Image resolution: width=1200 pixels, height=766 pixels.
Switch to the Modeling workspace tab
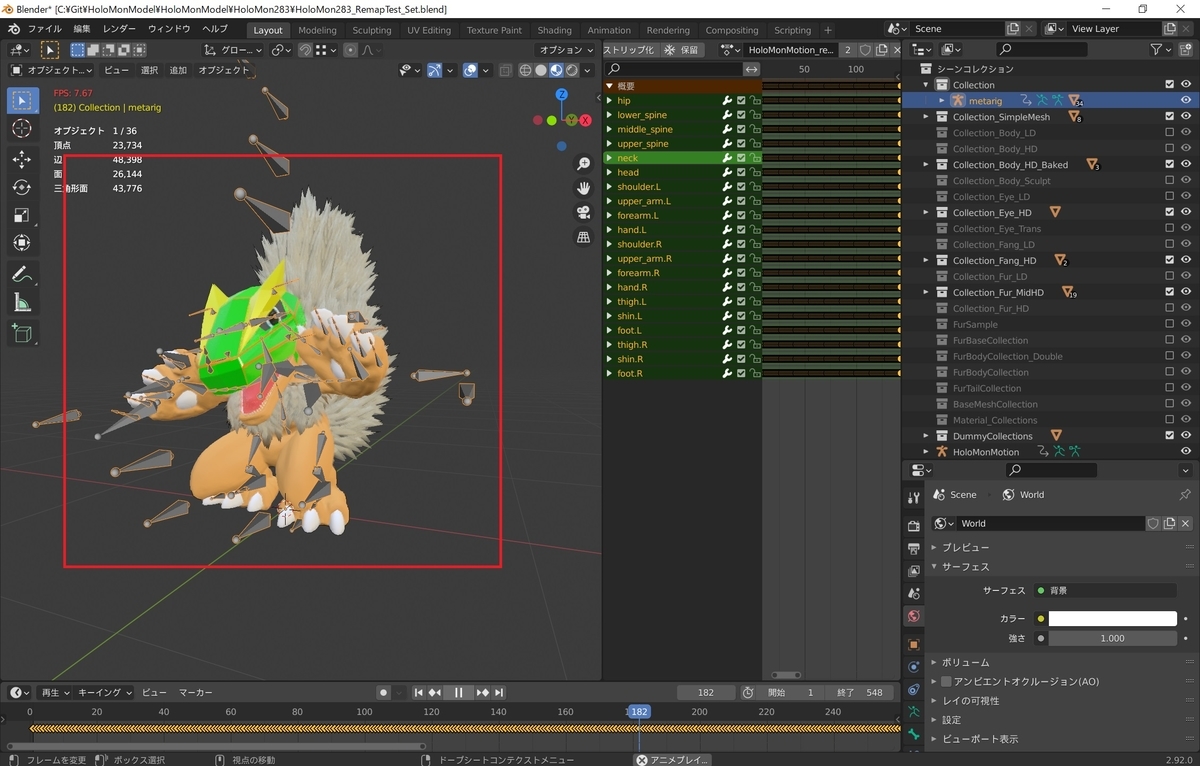317,30
